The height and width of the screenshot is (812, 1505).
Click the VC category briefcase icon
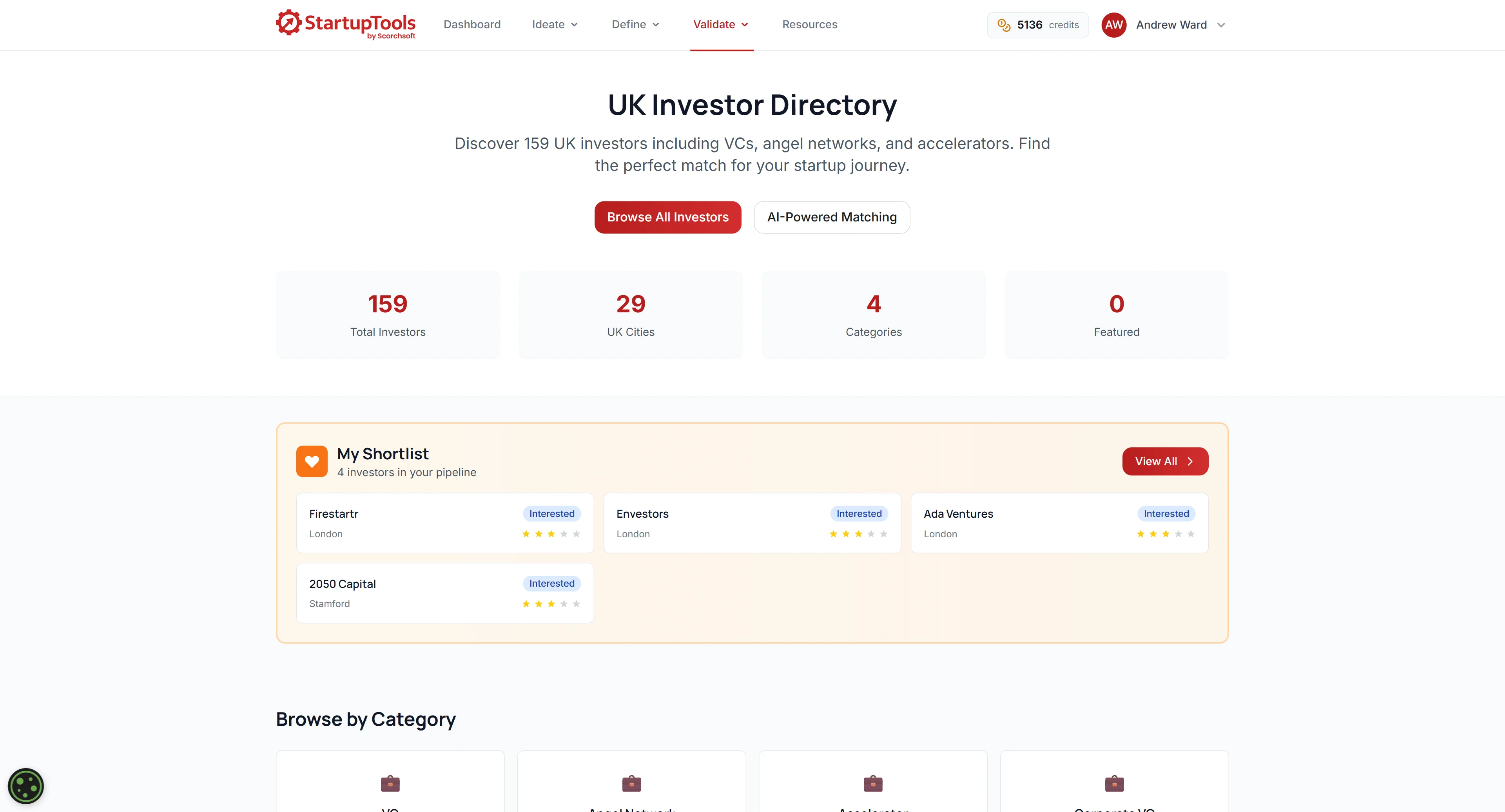pos(390,783)
